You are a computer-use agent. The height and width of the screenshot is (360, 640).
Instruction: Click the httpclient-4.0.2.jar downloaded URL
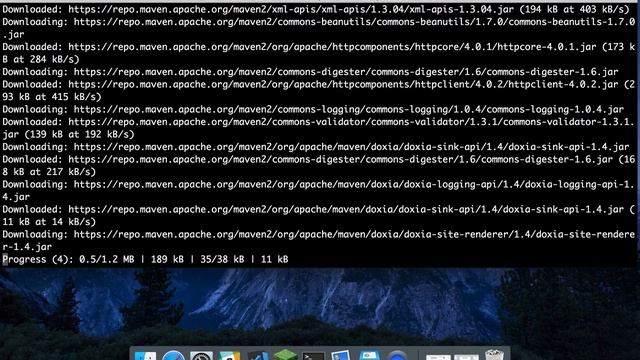pyautogui.click(x=343, y=84)
